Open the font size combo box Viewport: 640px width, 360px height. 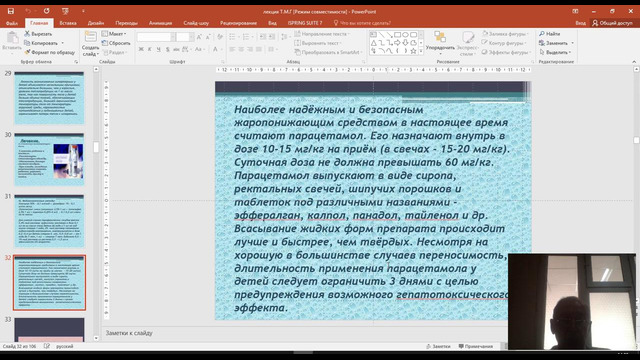[185, 37]
